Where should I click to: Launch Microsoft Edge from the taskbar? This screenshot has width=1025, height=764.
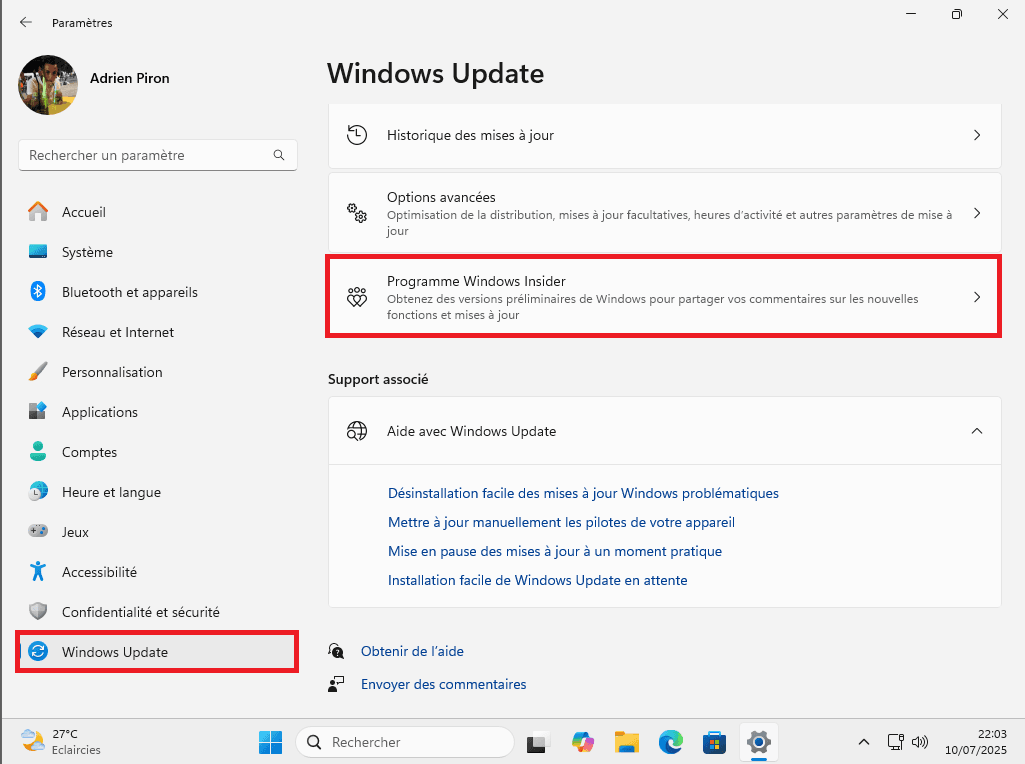coord(671,742)
